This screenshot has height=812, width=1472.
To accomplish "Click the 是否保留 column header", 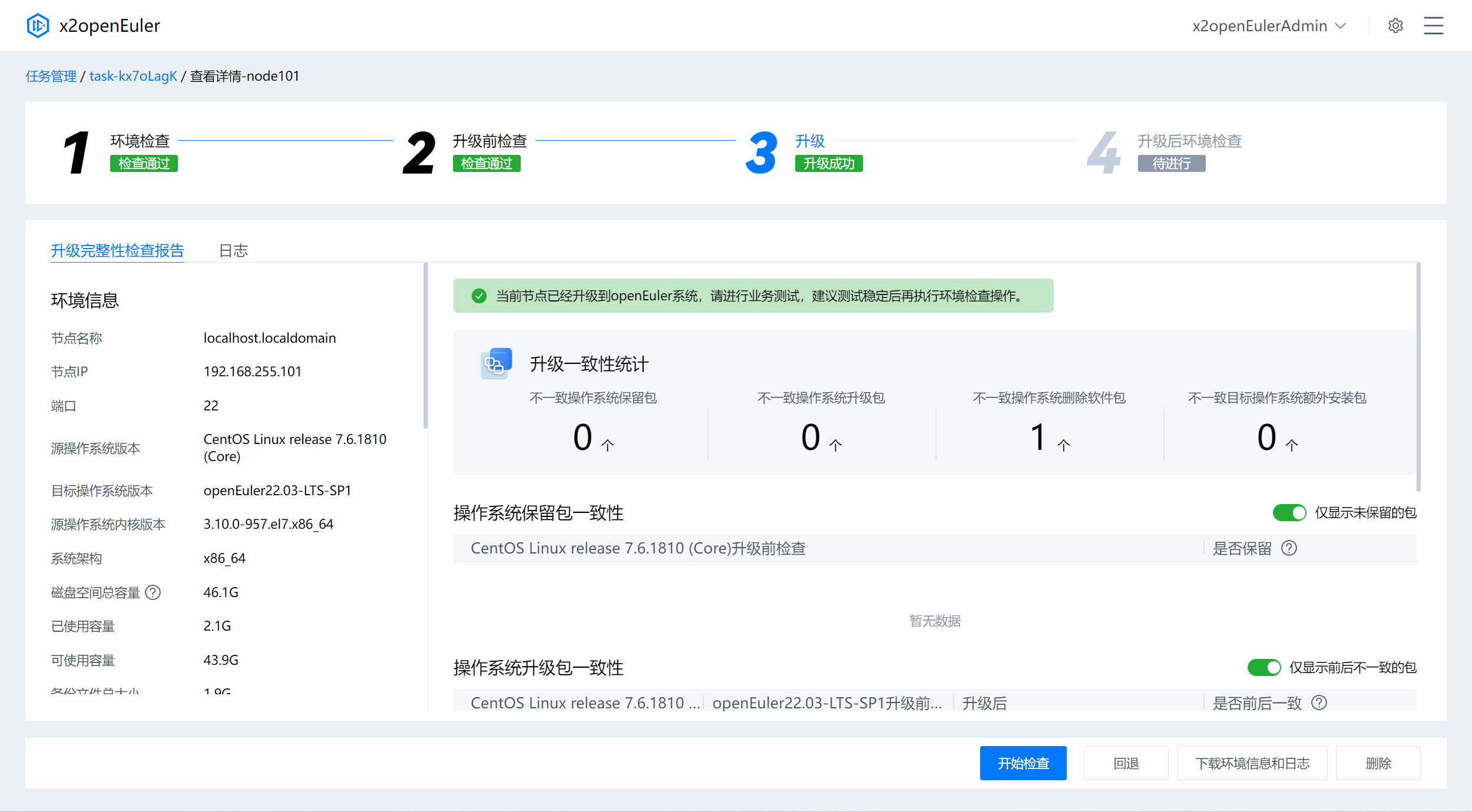I will point(1242,548).
